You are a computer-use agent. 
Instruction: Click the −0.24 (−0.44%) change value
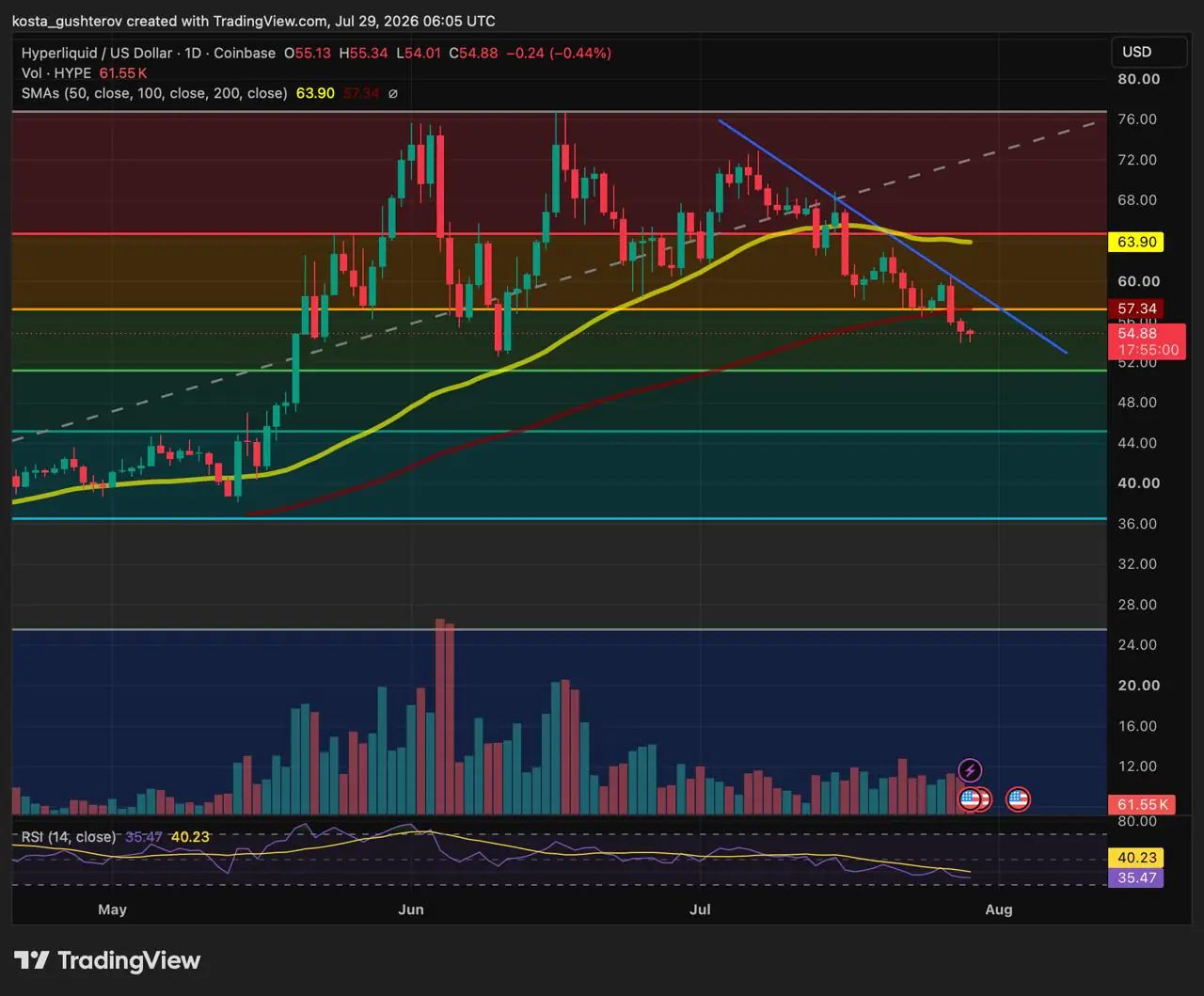point(559,53)
